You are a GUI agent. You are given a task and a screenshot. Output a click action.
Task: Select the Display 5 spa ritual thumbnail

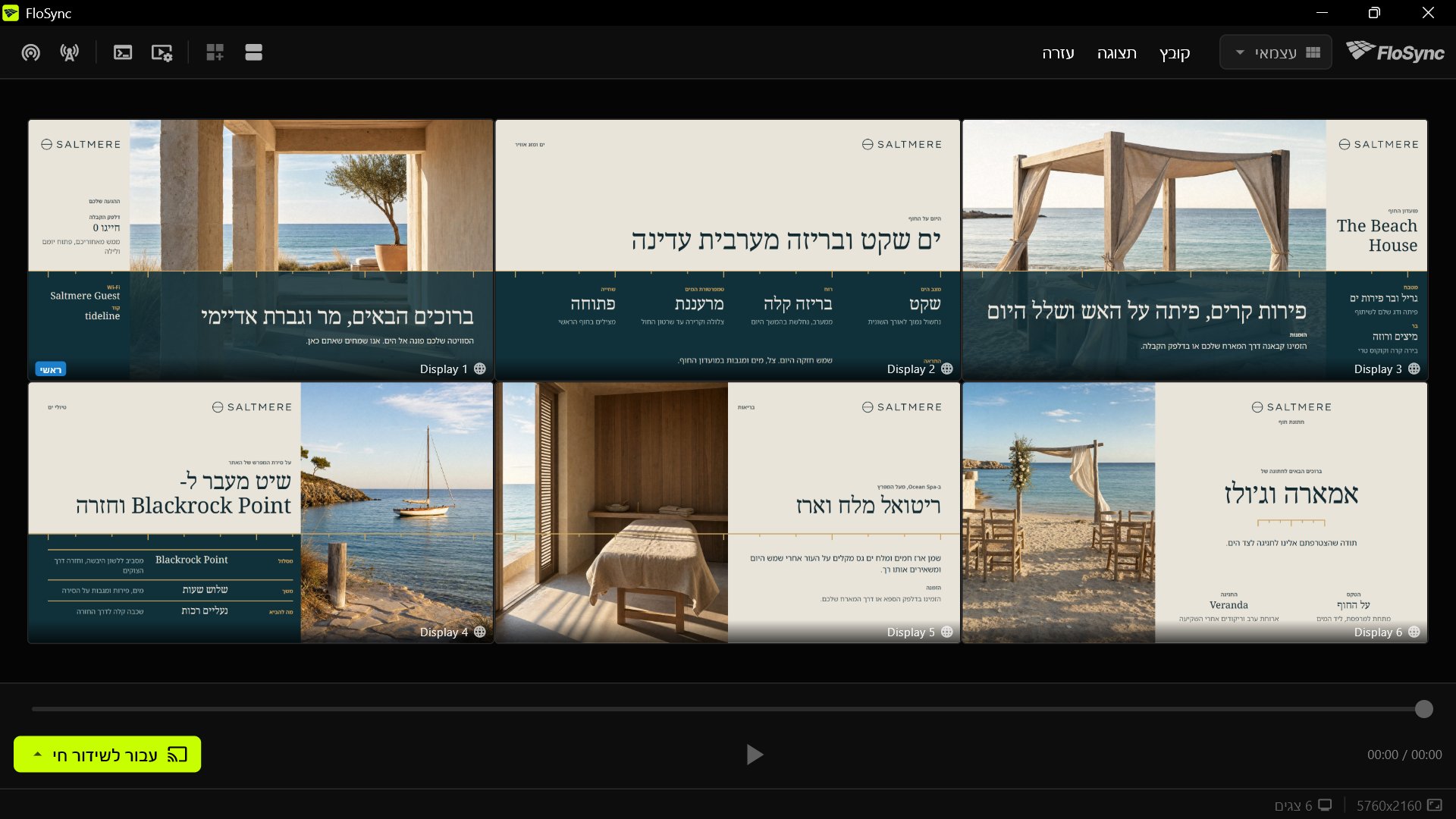tap(728, 513)
